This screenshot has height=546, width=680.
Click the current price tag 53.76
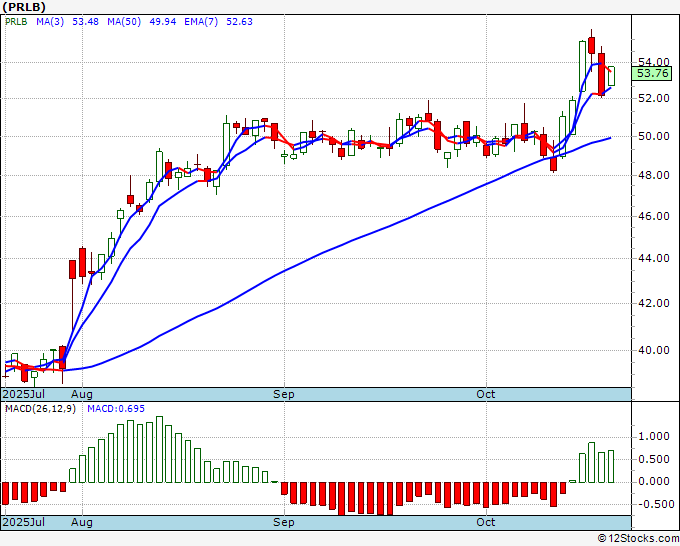[x=652, y=73]
